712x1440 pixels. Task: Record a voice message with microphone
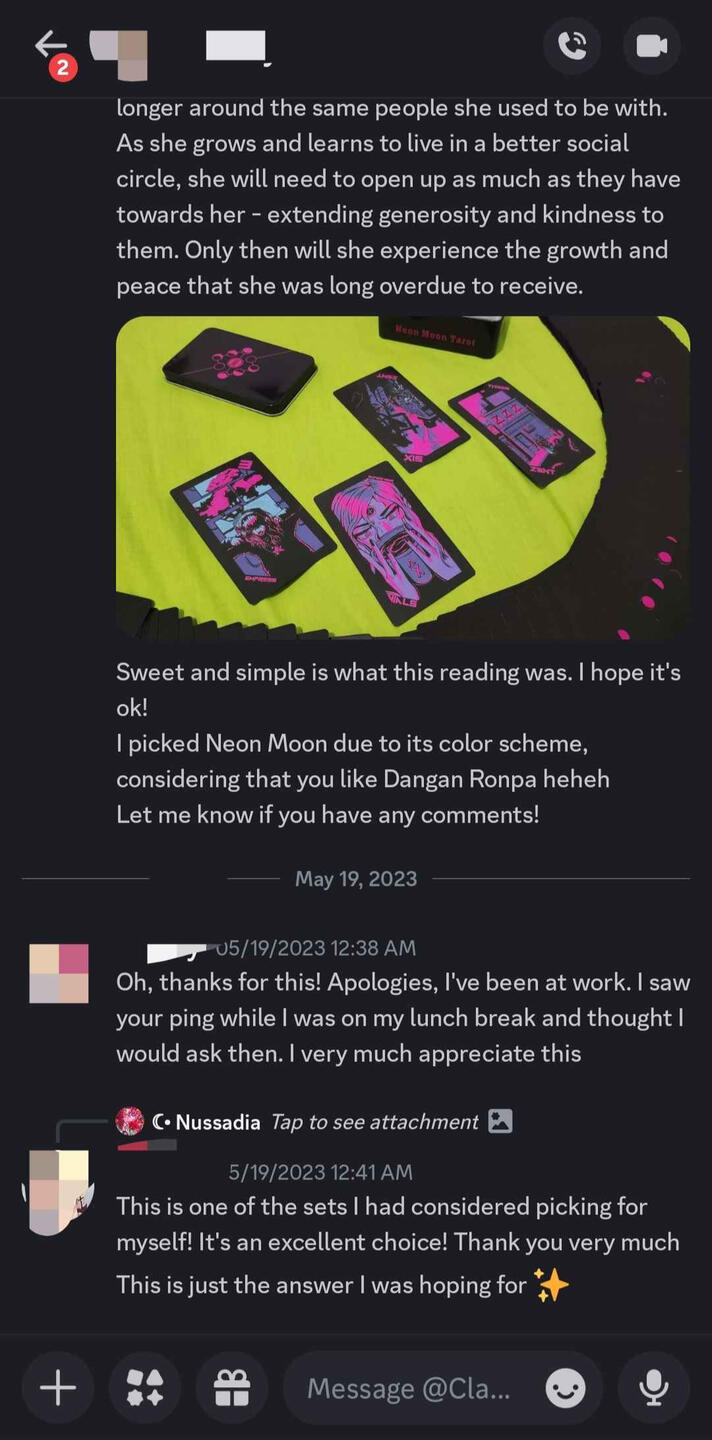tap(654, 1388)
